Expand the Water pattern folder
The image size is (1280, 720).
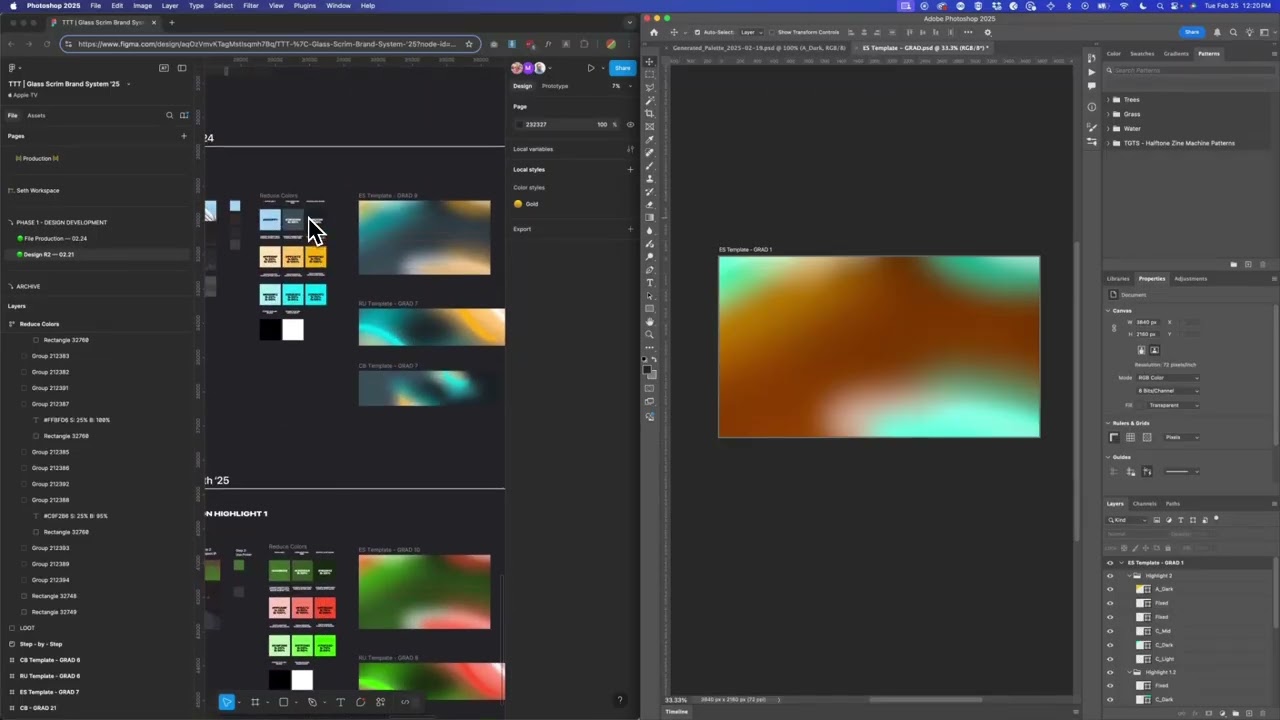[x=1108, y=129]
